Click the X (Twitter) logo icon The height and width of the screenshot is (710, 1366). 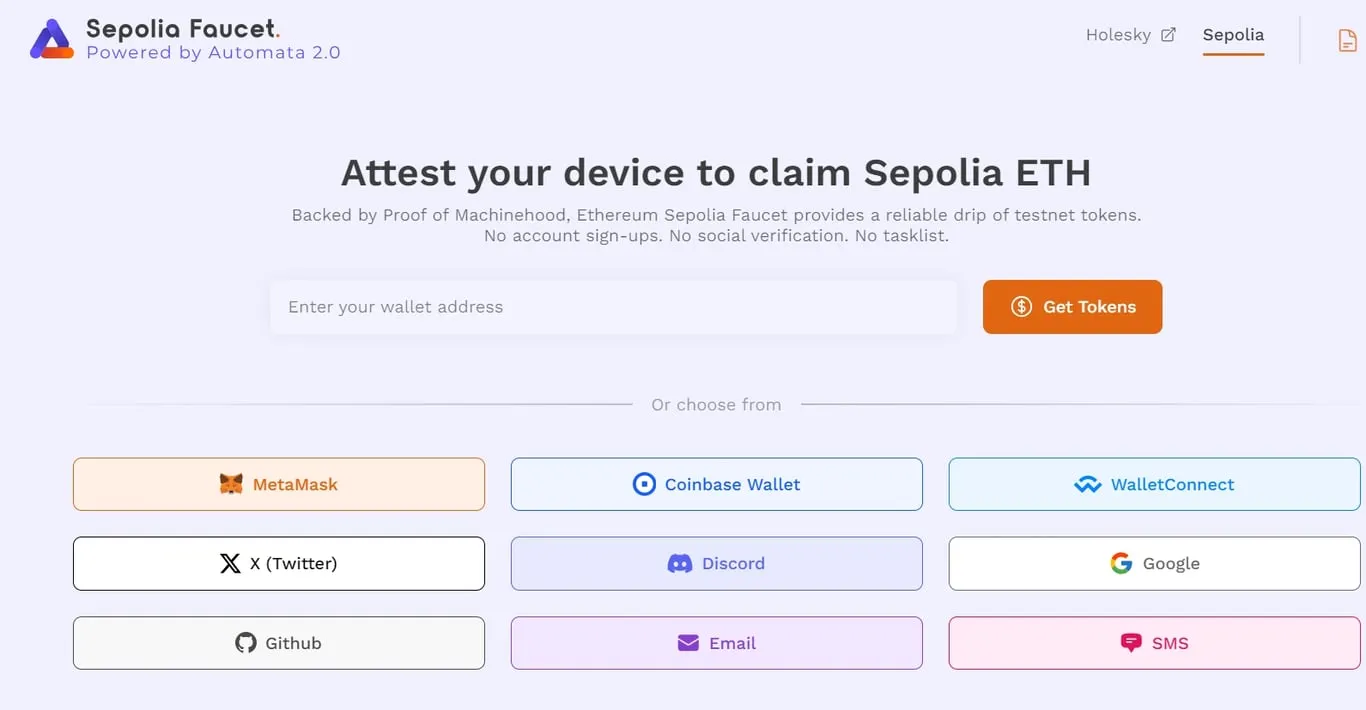pyautogui.click(x=229, y=563)
